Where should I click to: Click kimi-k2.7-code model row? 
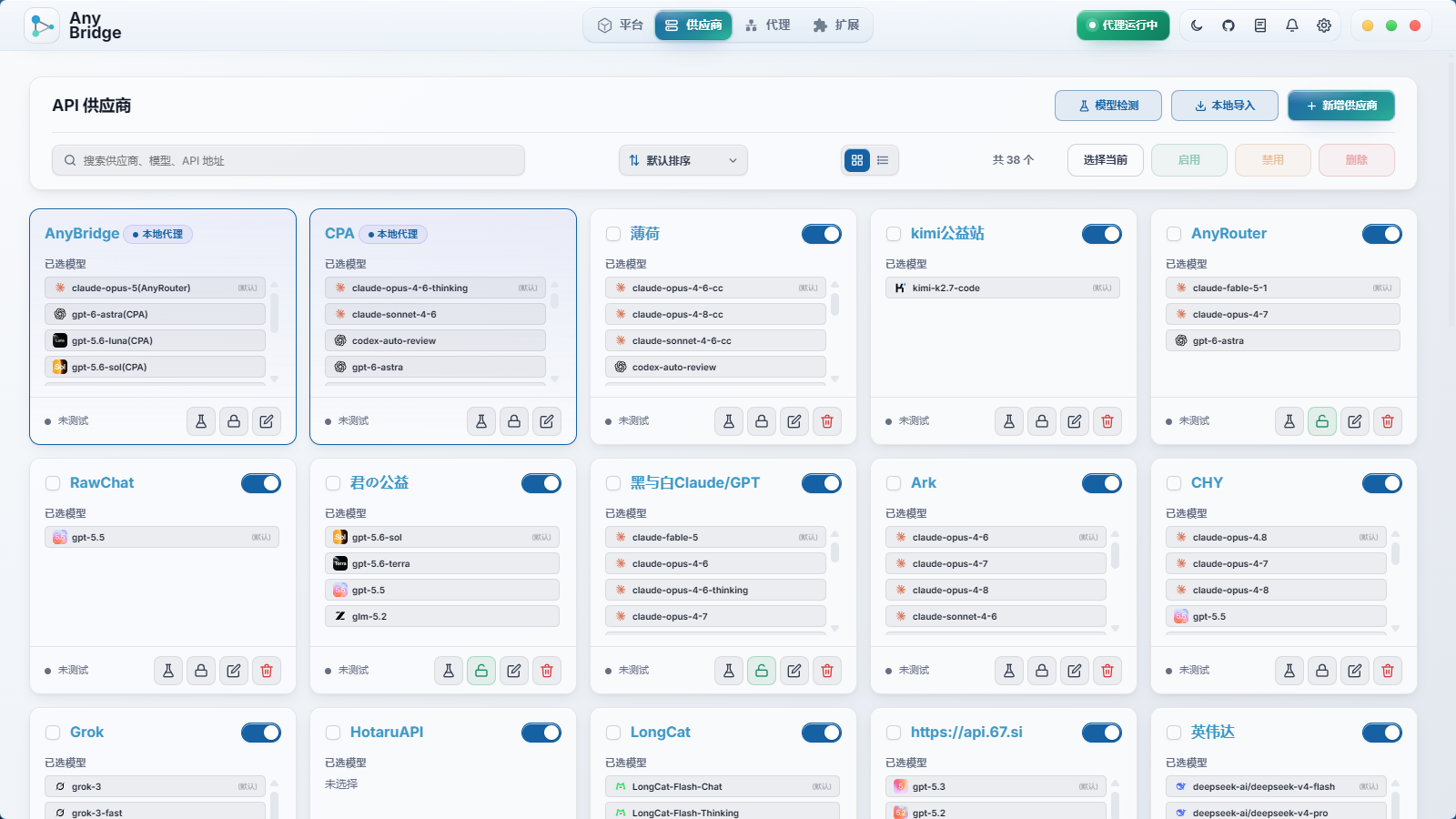[x=1003, y=288]
